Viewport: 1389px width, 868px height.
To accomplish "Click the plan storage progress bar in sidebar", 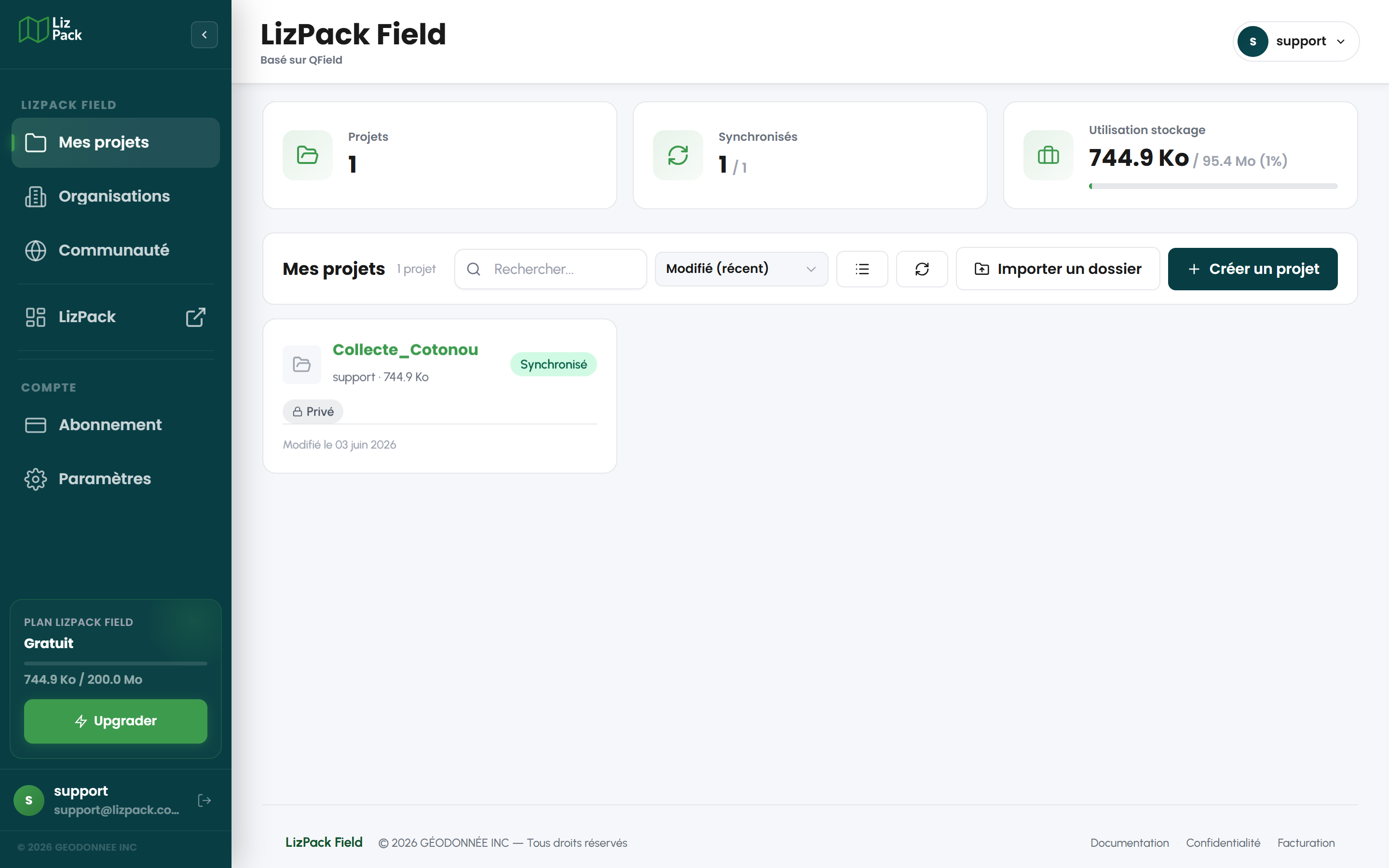I will 115,663.
